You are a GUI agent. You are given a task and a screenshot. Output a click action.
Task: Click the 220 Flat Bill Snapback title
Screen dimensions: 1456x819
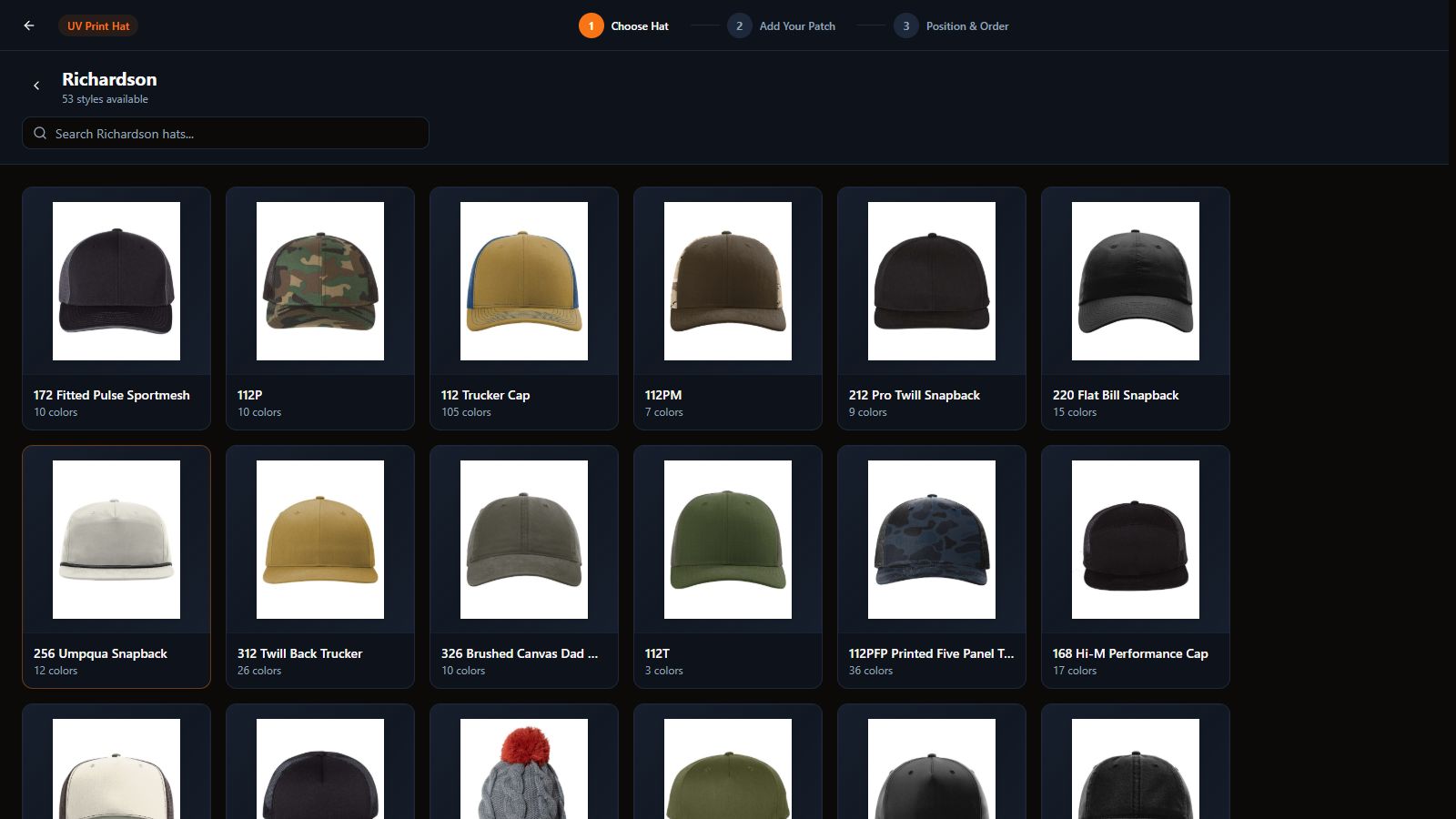1116,395
